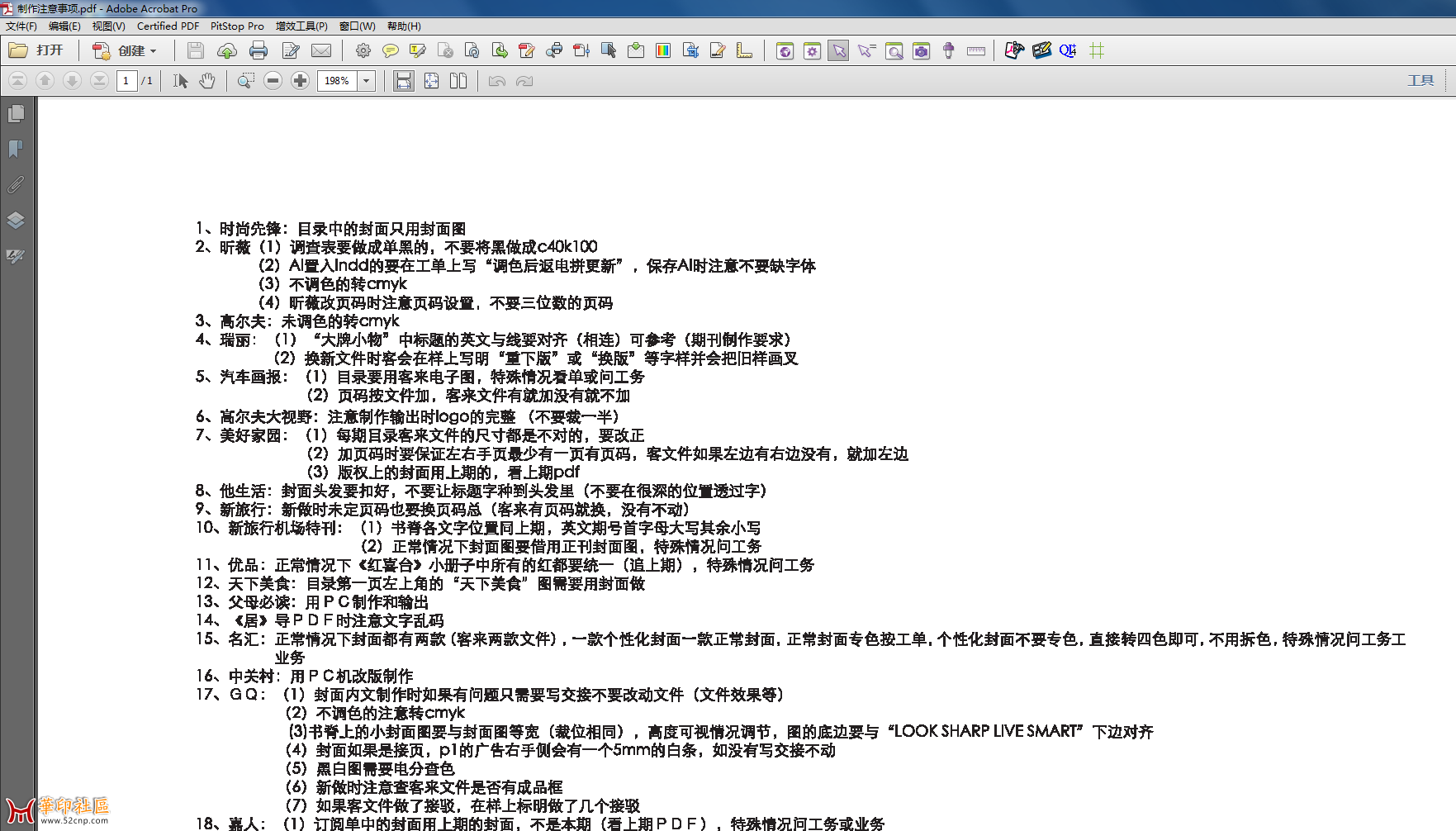Click the Edit document text icon
The height and width of the screenshot is (831, 1456).
[x=527, y=50]
